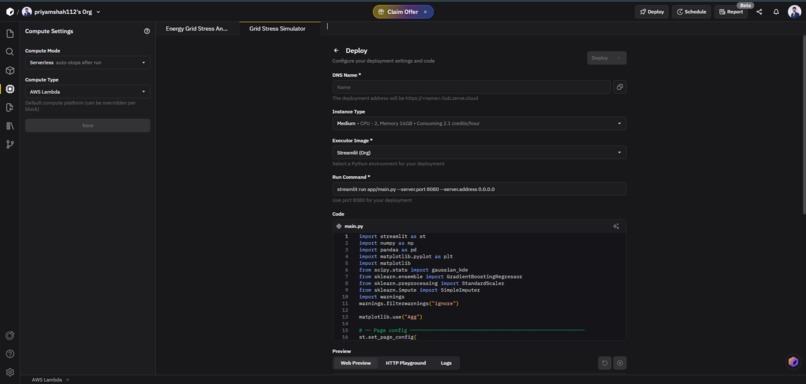Copy the DNS name with the copy icon
Viewport: 806px width, 384px height.
[x=619, y=87]
